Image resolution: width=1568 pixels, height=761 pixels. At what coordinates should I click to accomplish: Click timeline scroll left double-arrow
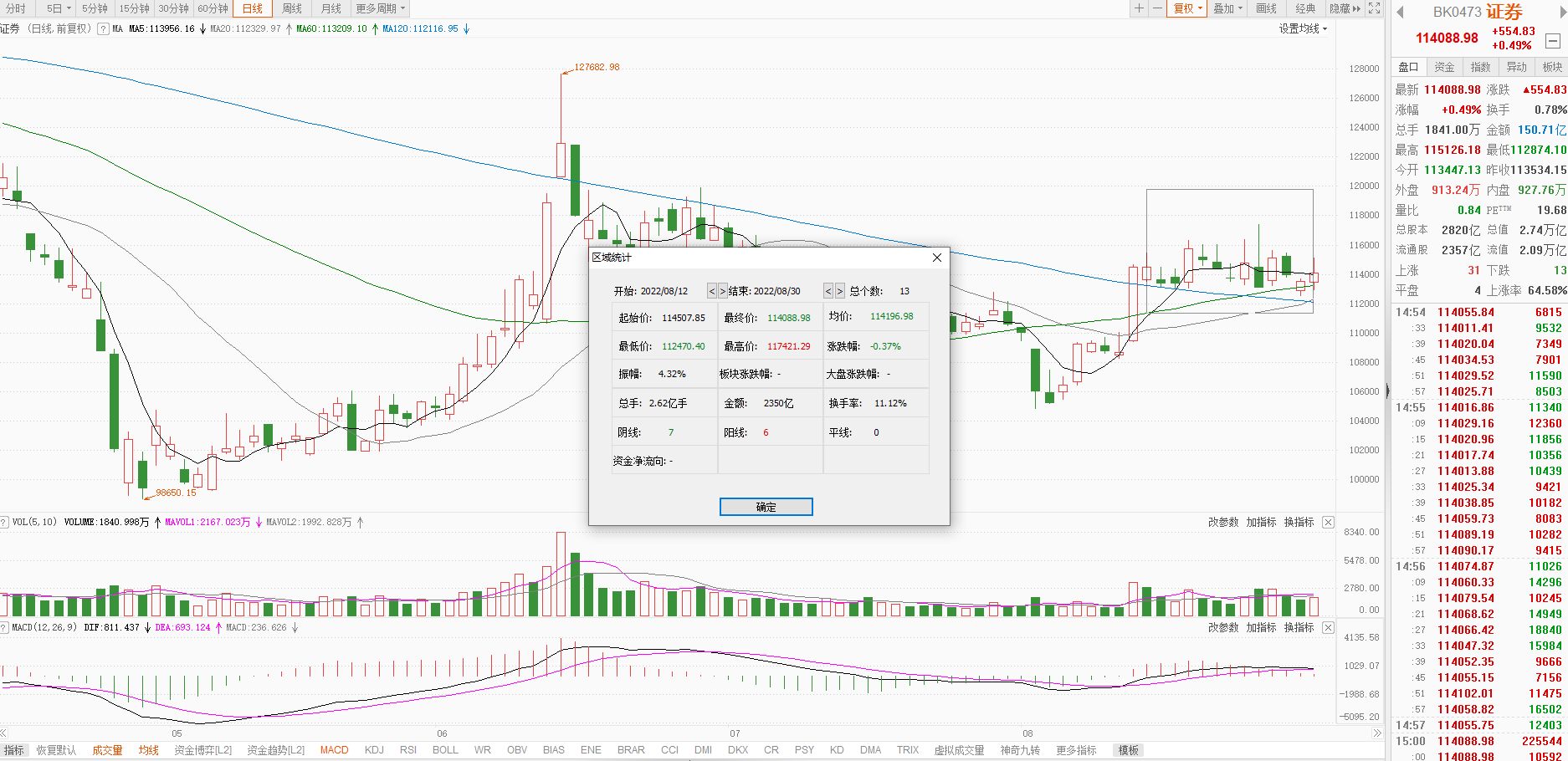pos(4,733)
